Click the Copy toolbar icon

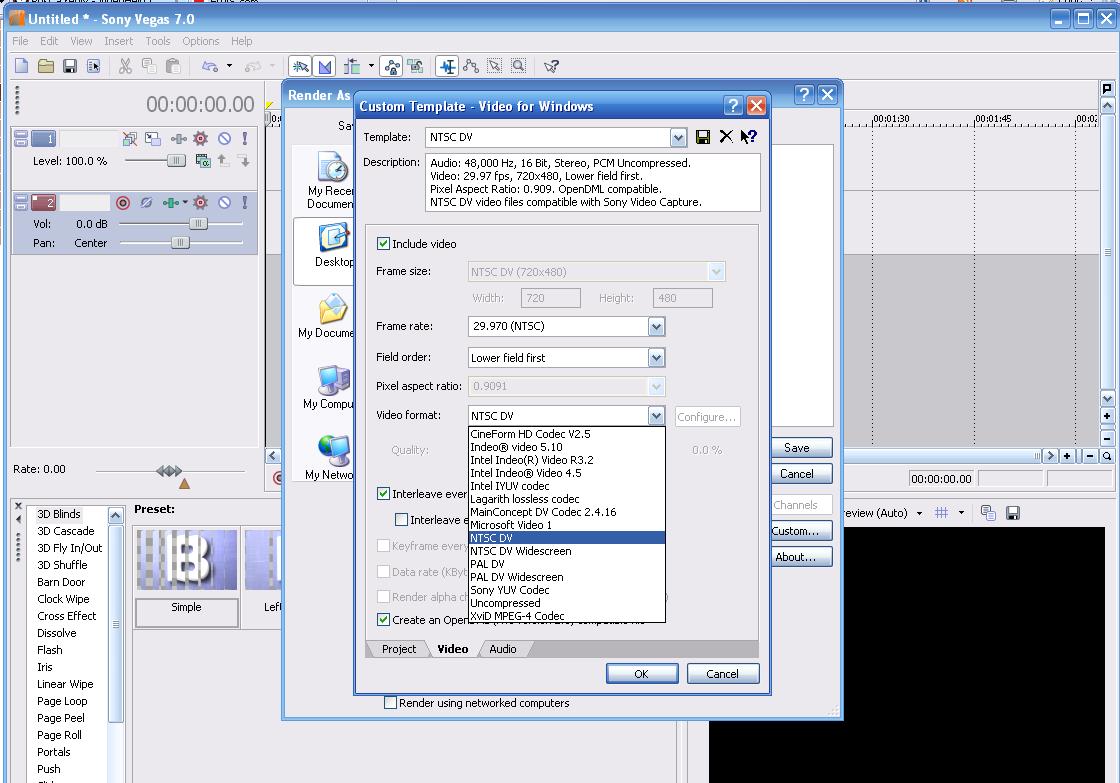coord(149,66)
